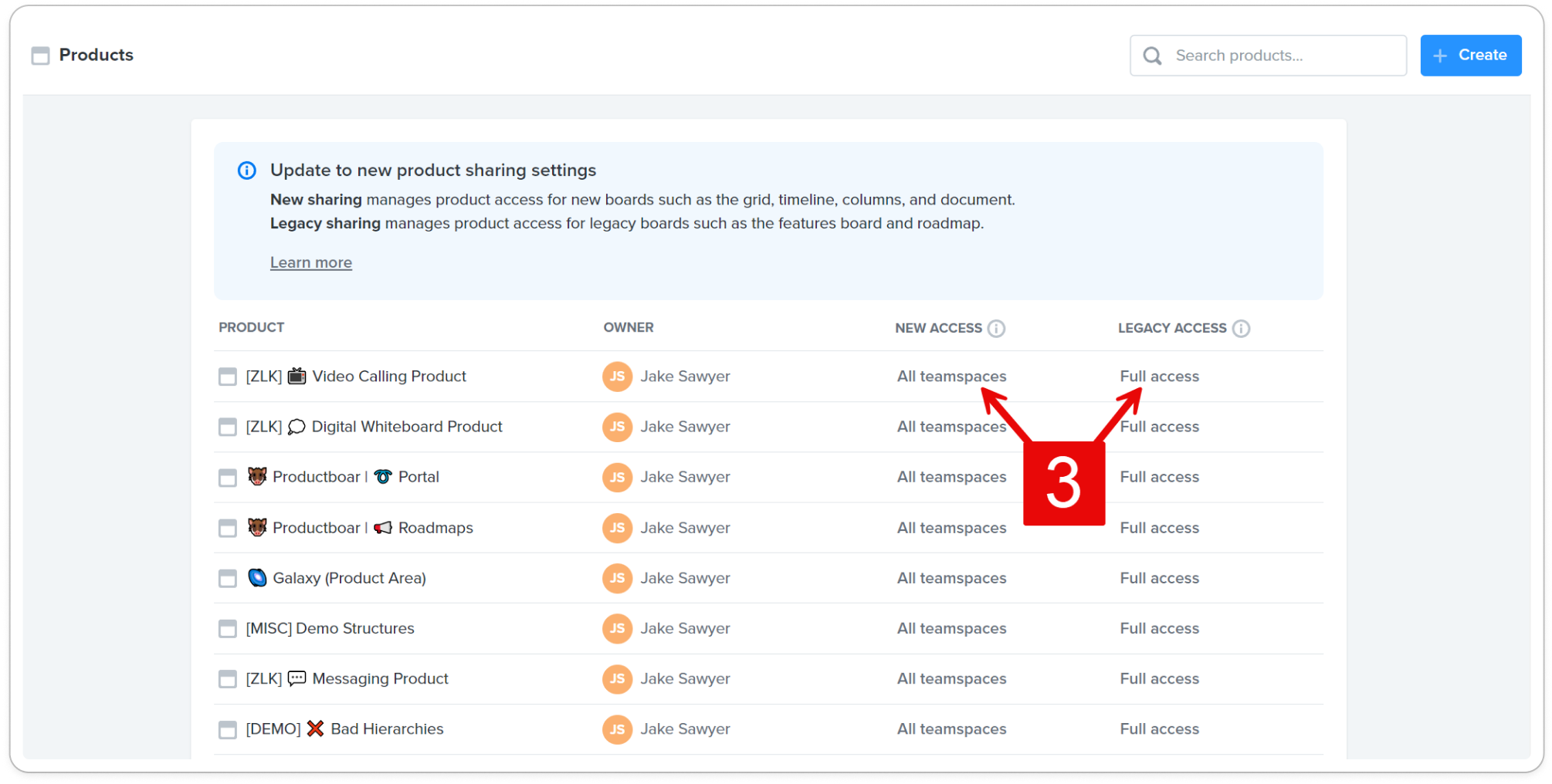Image resolution: width=1552 pixels, height=784 pixels.
Task: Click product icon for Productboar Roadmaps row
Action: click(227, 528)
